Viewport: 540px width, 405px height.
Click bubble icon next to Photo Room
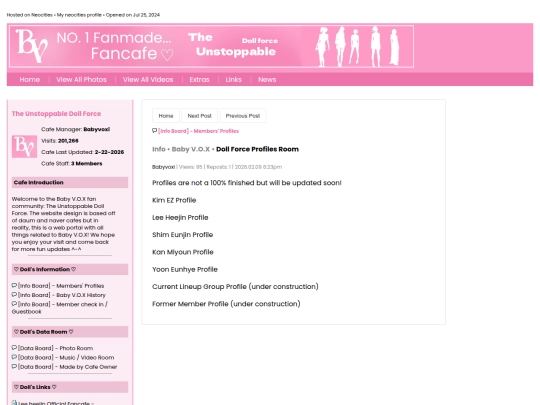14,348
